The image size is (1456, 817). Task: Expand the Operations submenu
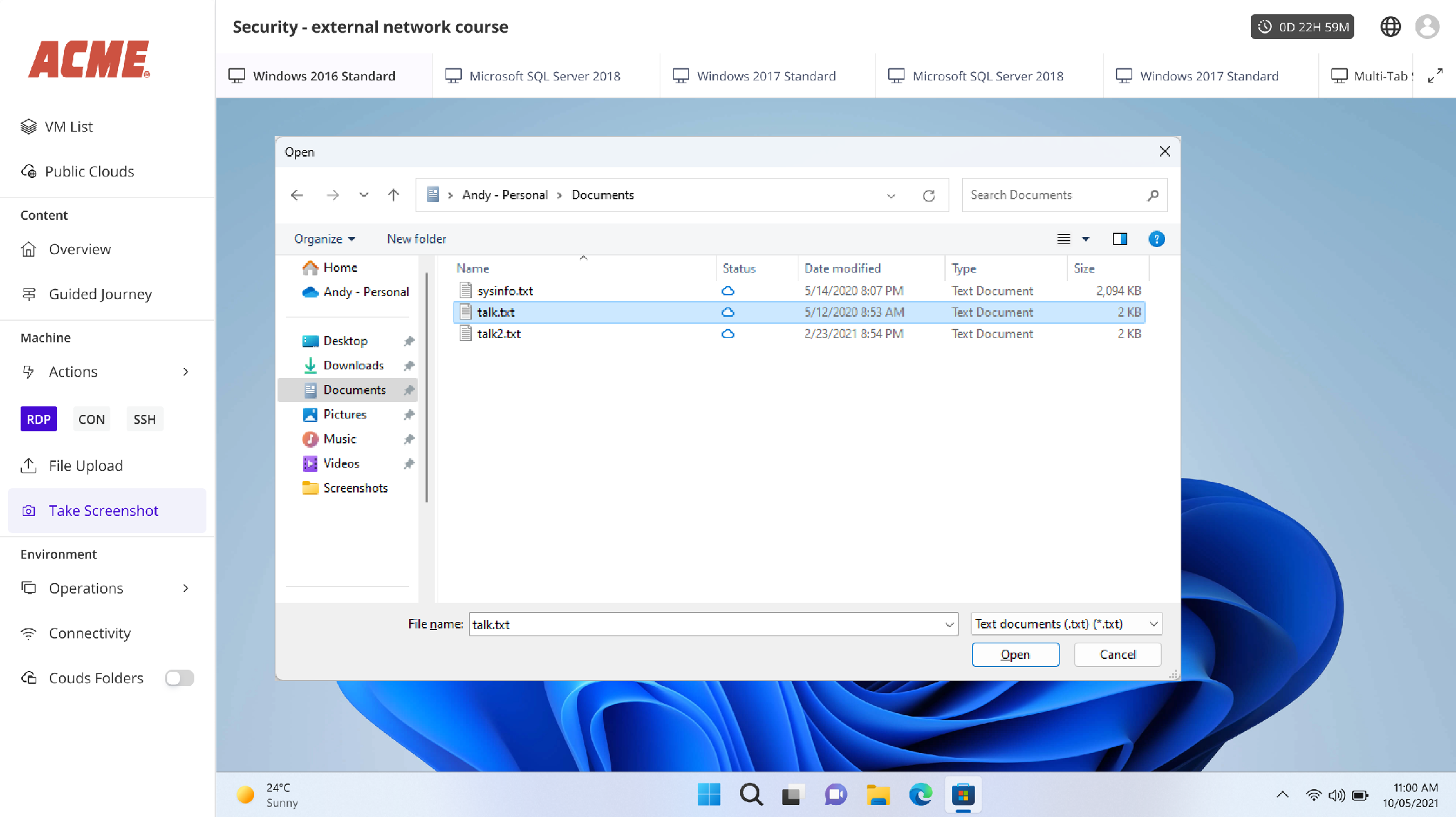click(x=186, y=589)
